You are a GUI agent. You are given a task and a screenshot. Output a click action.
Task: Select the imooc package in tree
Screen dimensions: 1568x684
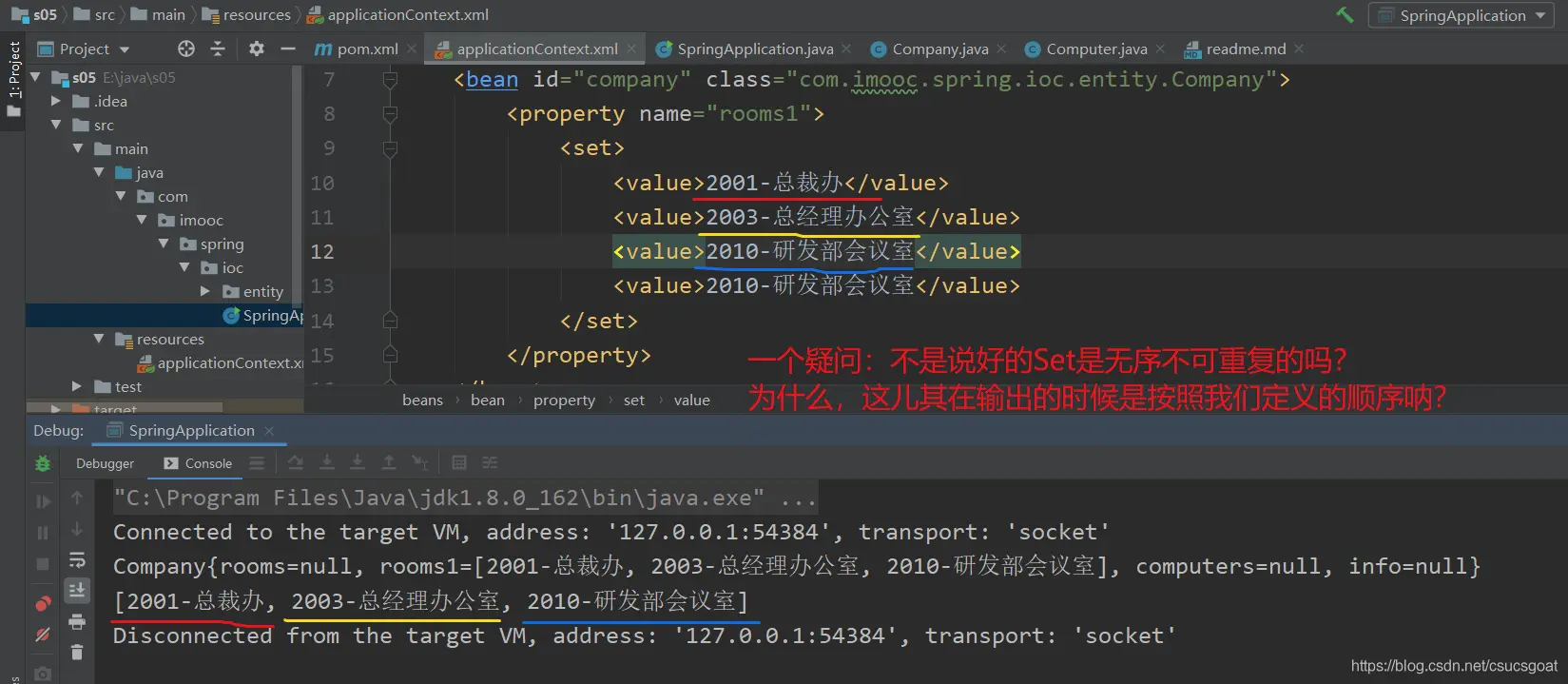point(191,220)
